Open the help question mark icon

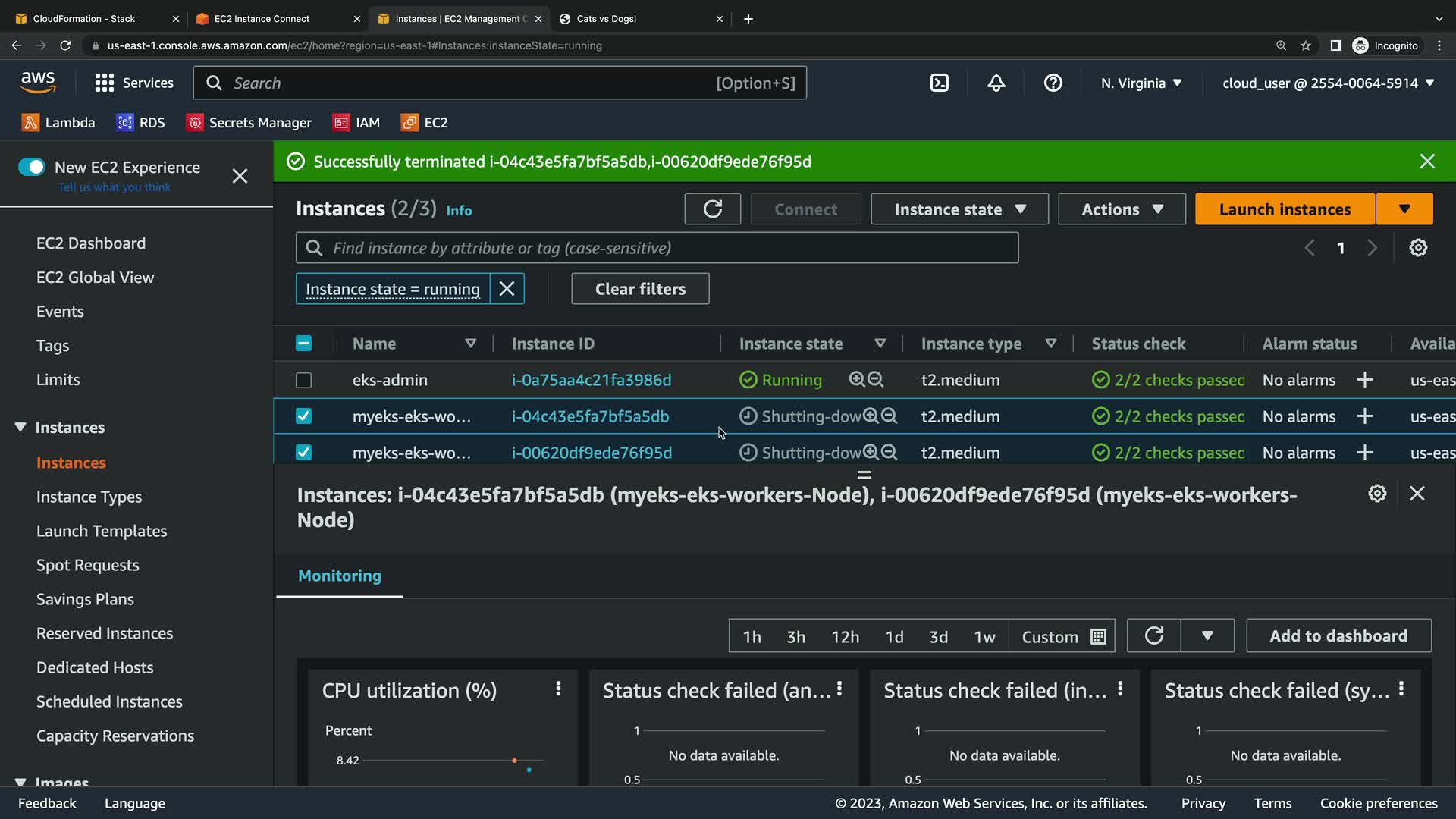[x=1053, y=83]
